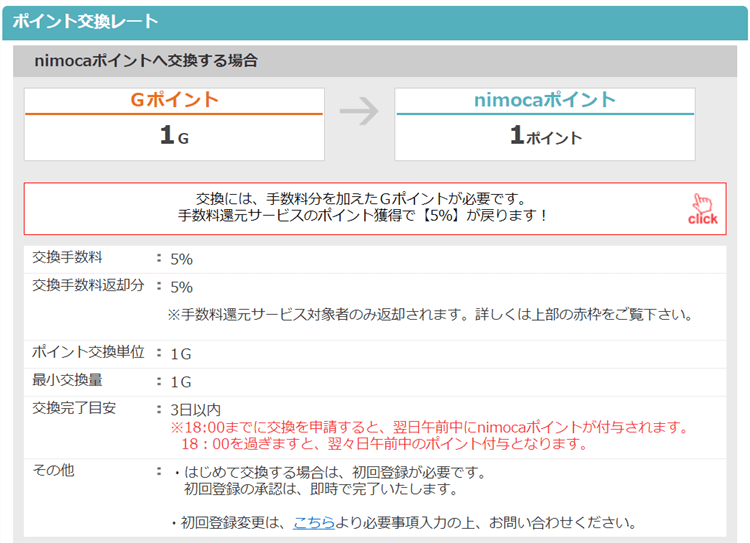Click the 5% value beside 交換手数料返却分

coord(181,287)
